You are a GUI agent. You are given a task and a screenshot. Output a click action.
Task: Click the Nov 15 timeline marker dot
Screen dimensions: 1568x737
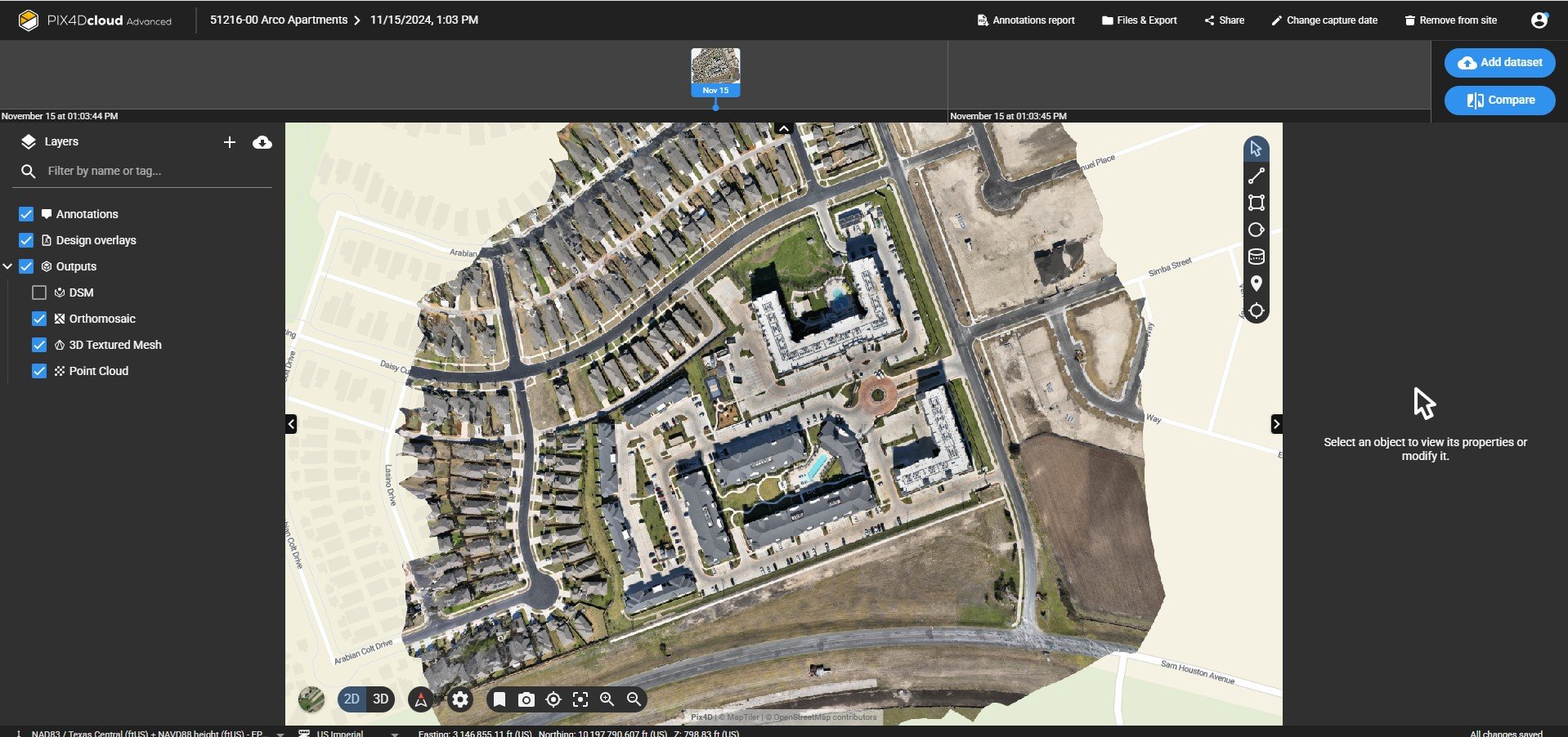click(x=715, y=106)
